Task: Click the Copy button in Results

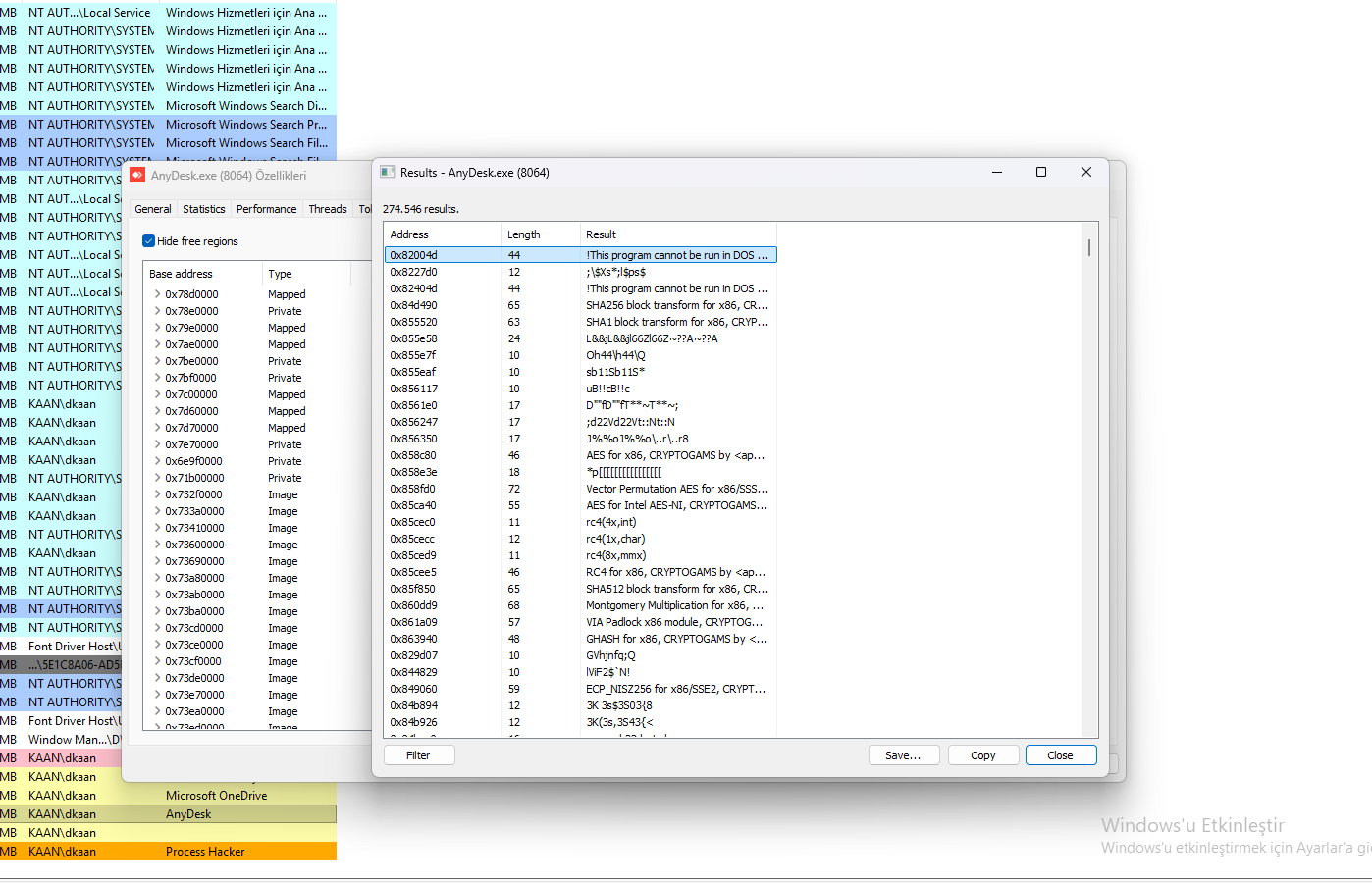Action: (x=983, y=755)
